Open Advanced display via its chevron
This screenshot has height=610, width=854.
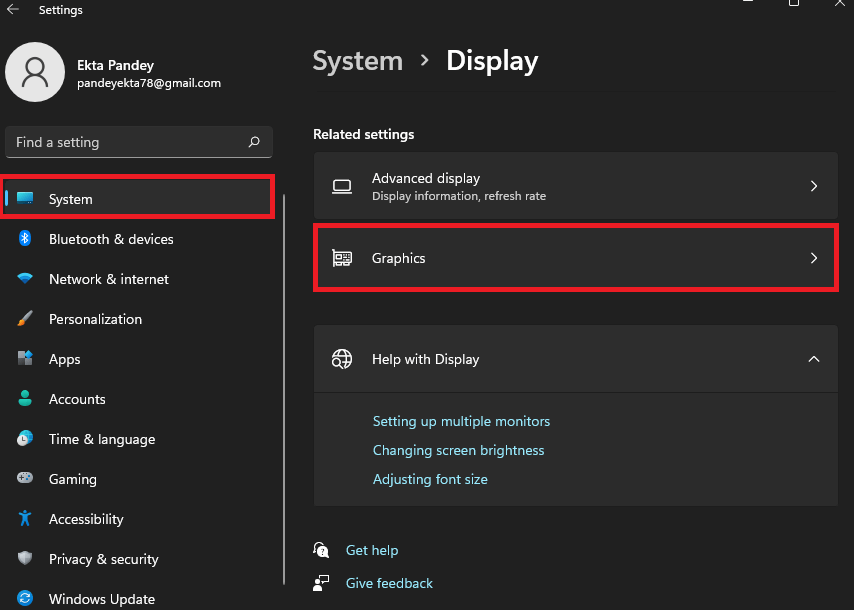(x=813, y=186)
